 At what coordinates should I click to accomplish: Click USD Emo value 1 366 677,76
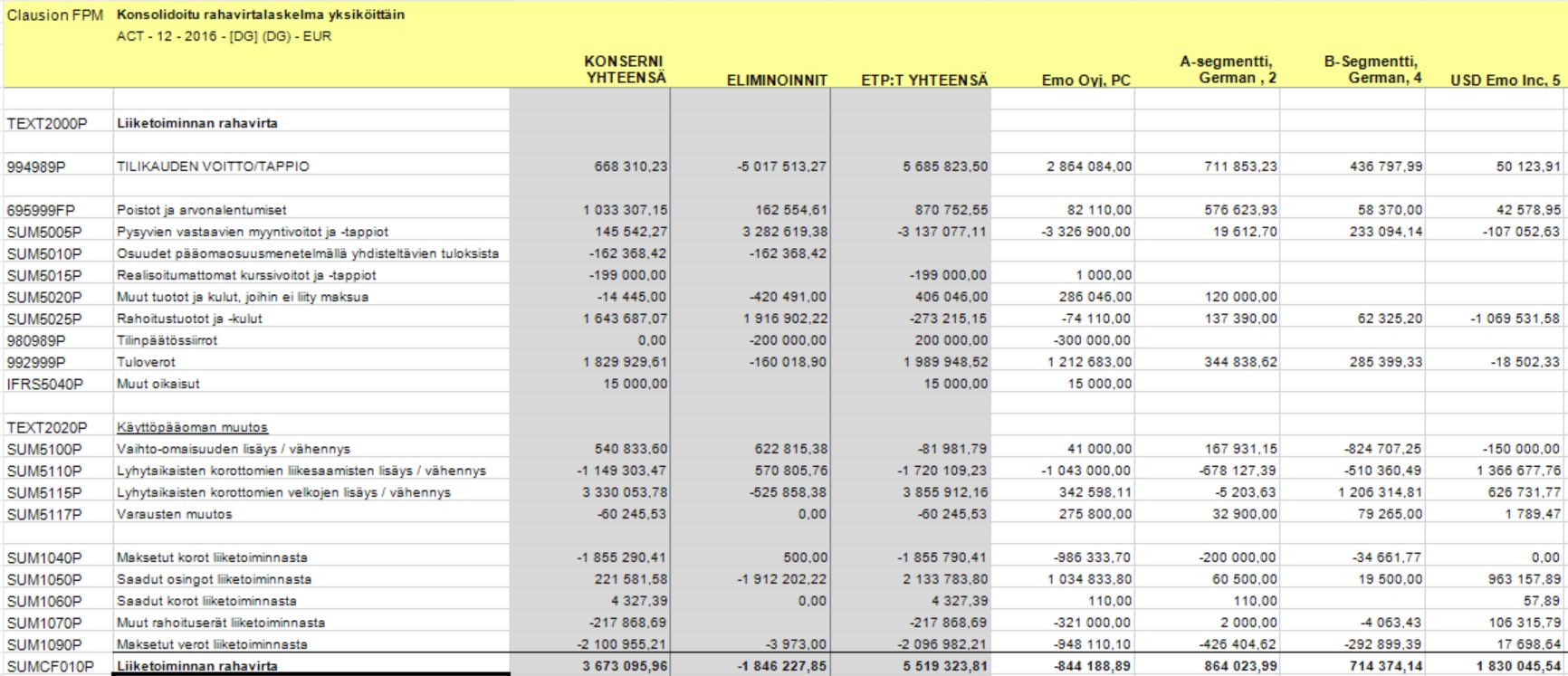1518,471
